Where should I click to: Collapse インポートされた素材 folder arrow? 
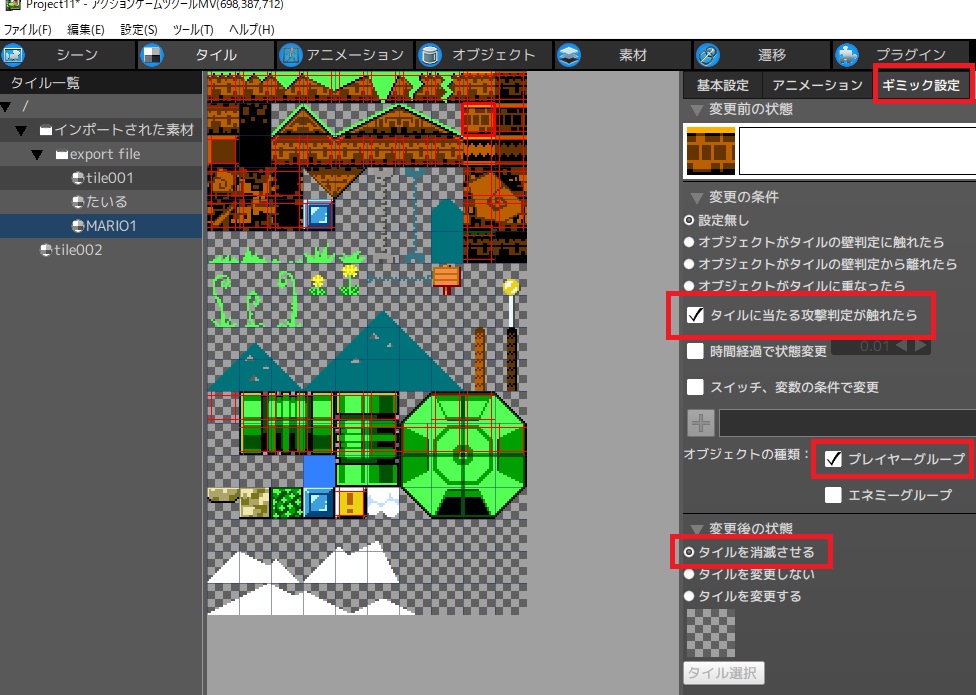tap(21, 131)
